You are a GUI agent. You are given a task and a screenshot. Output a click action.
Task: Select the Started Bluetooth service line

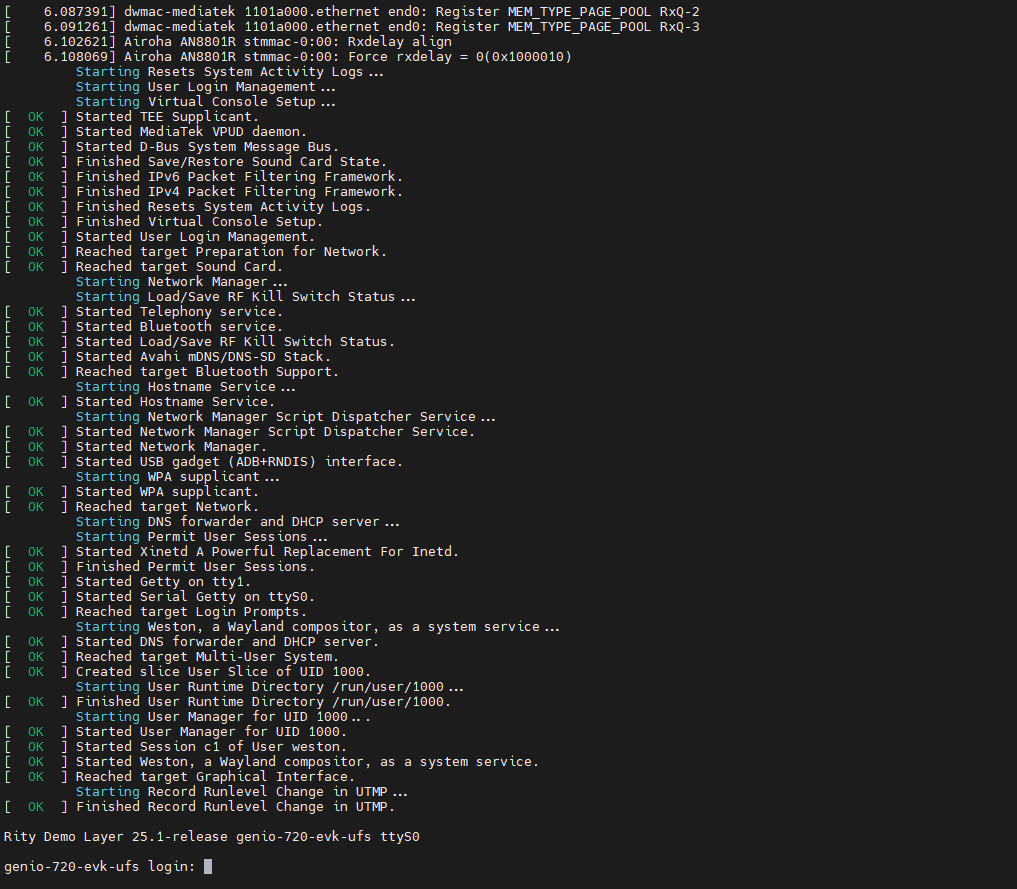click(179, 327)
